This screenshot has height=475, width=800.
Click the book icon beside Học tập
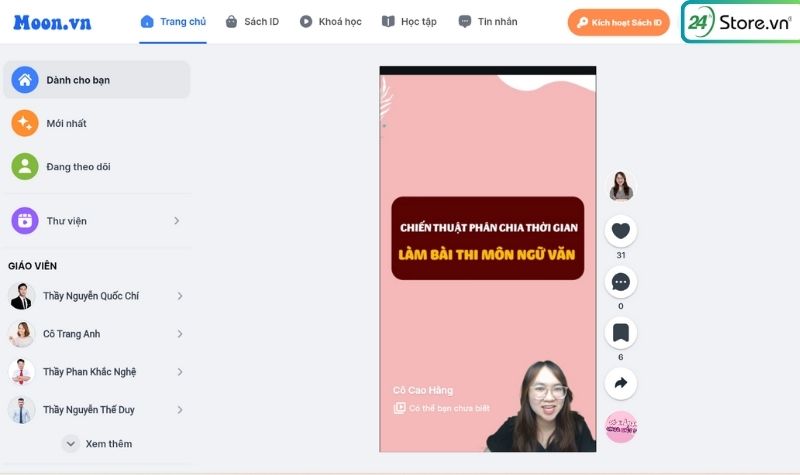(388, 21)
